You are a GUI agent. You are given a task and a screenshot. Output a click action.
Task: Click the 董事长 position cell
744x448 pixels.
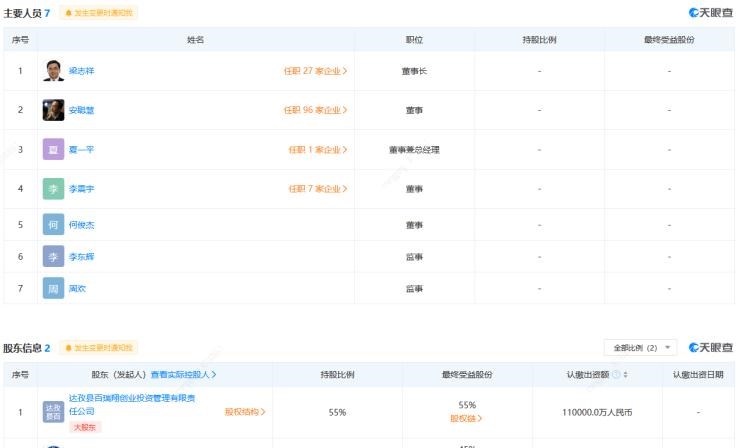[414, 71]
